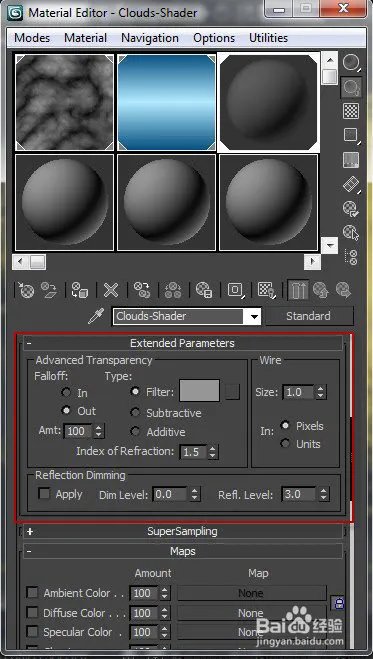373x659 pixels.
Task: Click the vertical sample slot scrollbar thumb
Action: (x=330, y=76)
